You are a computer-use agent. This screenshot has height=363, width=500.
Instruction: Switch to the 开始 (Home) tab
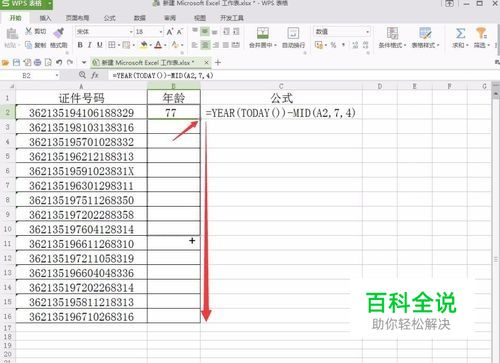click(x=15, y=18)
